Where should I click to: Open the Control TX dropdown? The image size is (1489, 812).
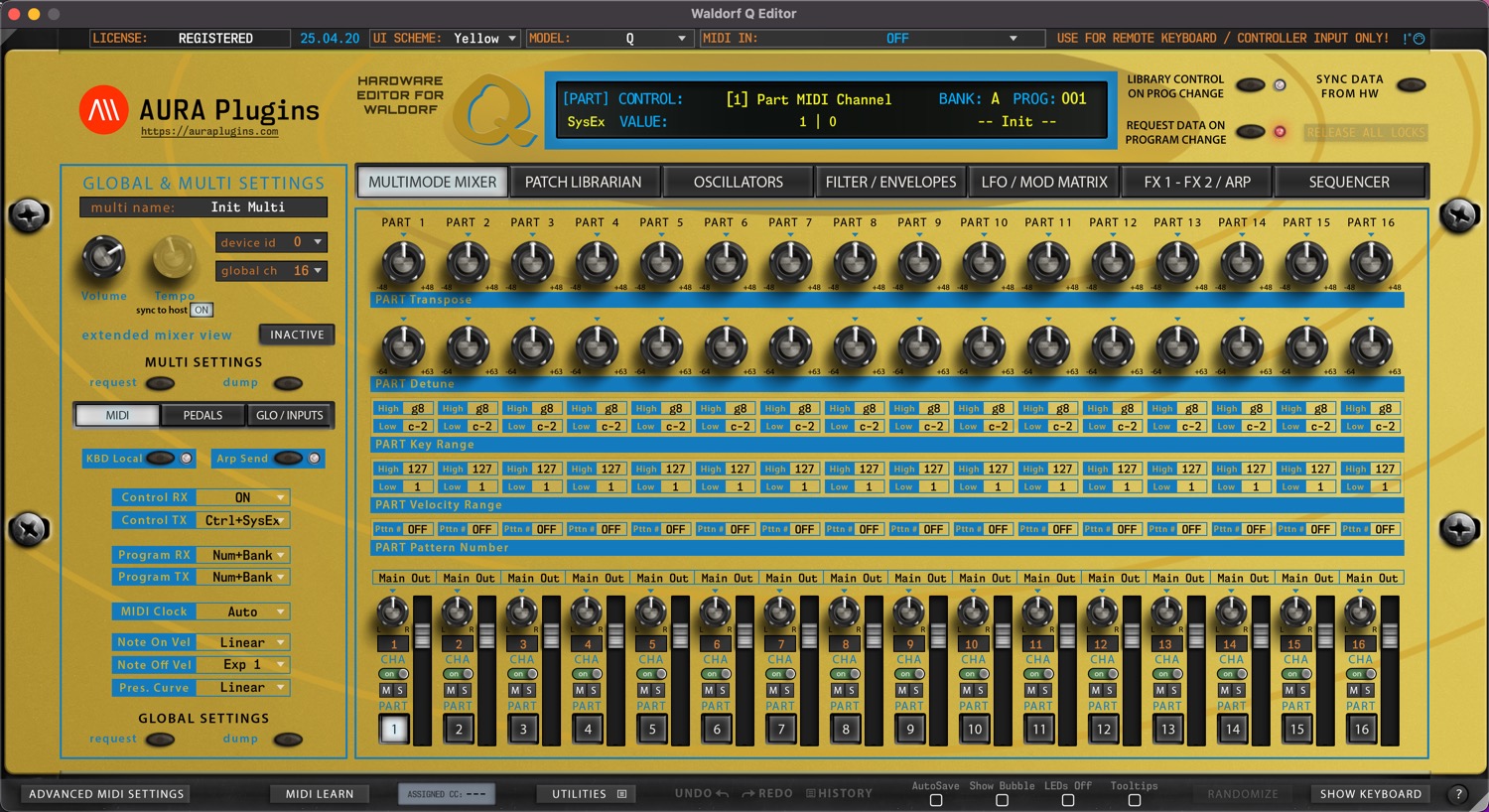pyautogui.click(x=242, y=520)
